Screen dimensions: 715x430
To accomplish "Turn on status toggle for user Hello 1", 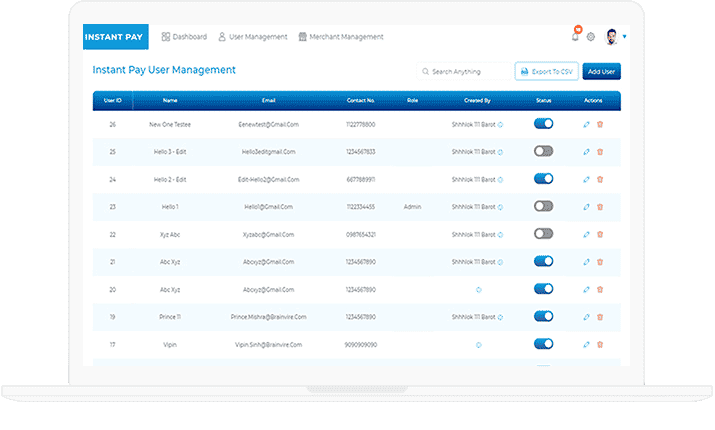I will click(x=543, y=206).
